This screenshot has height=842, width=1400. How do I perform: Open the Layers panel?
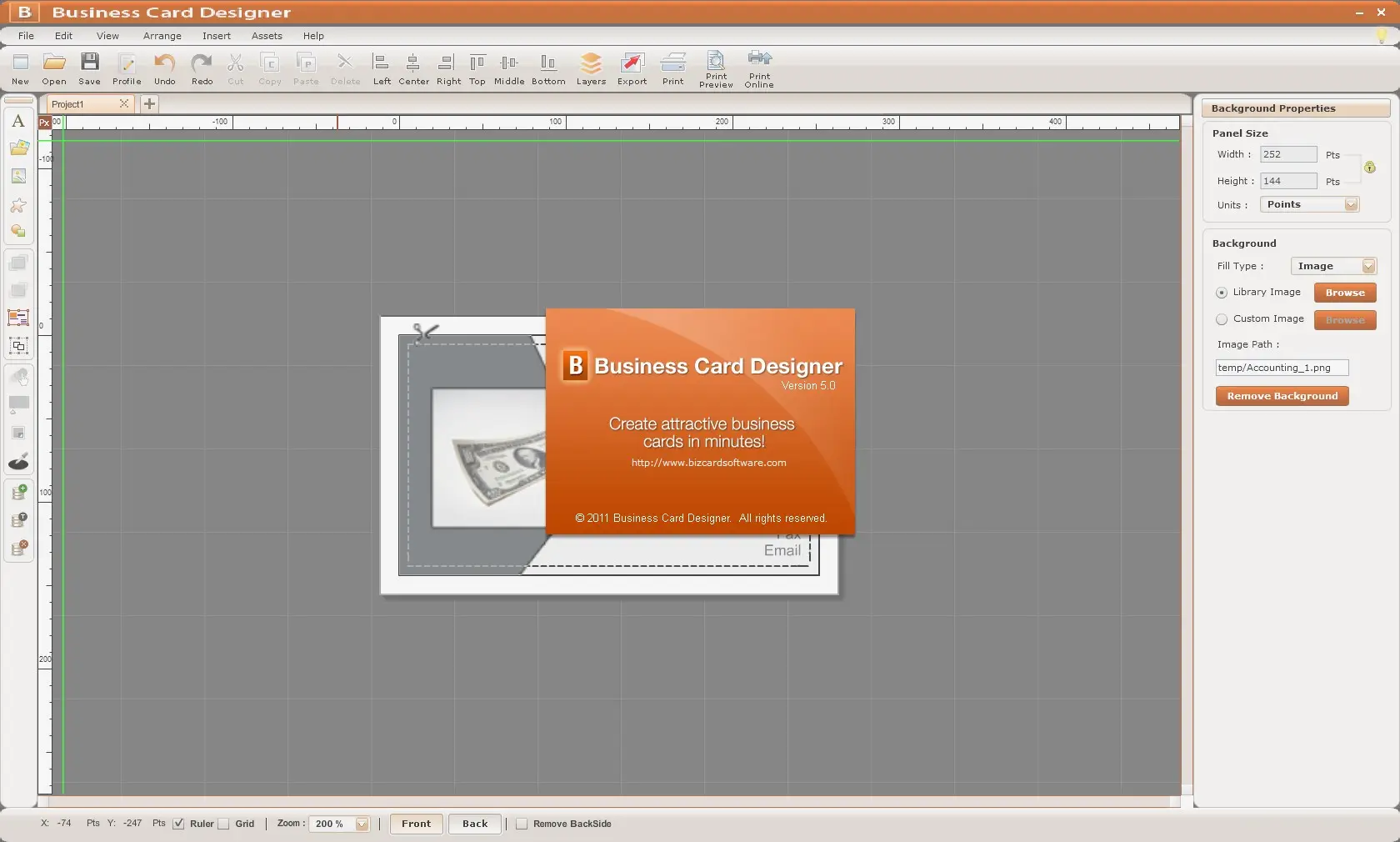point(591,68)
